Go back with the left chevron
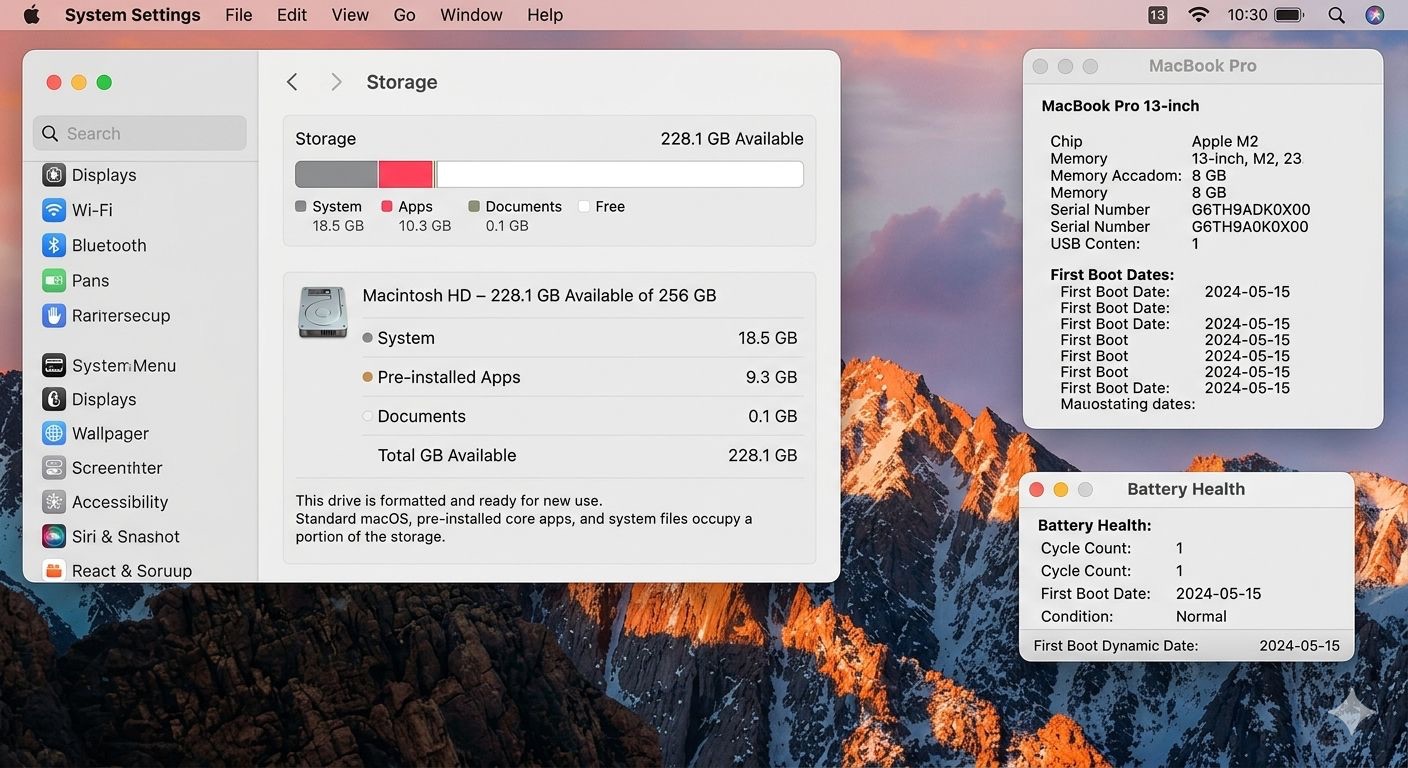The image size is (1408, 768). click(292, 82)
